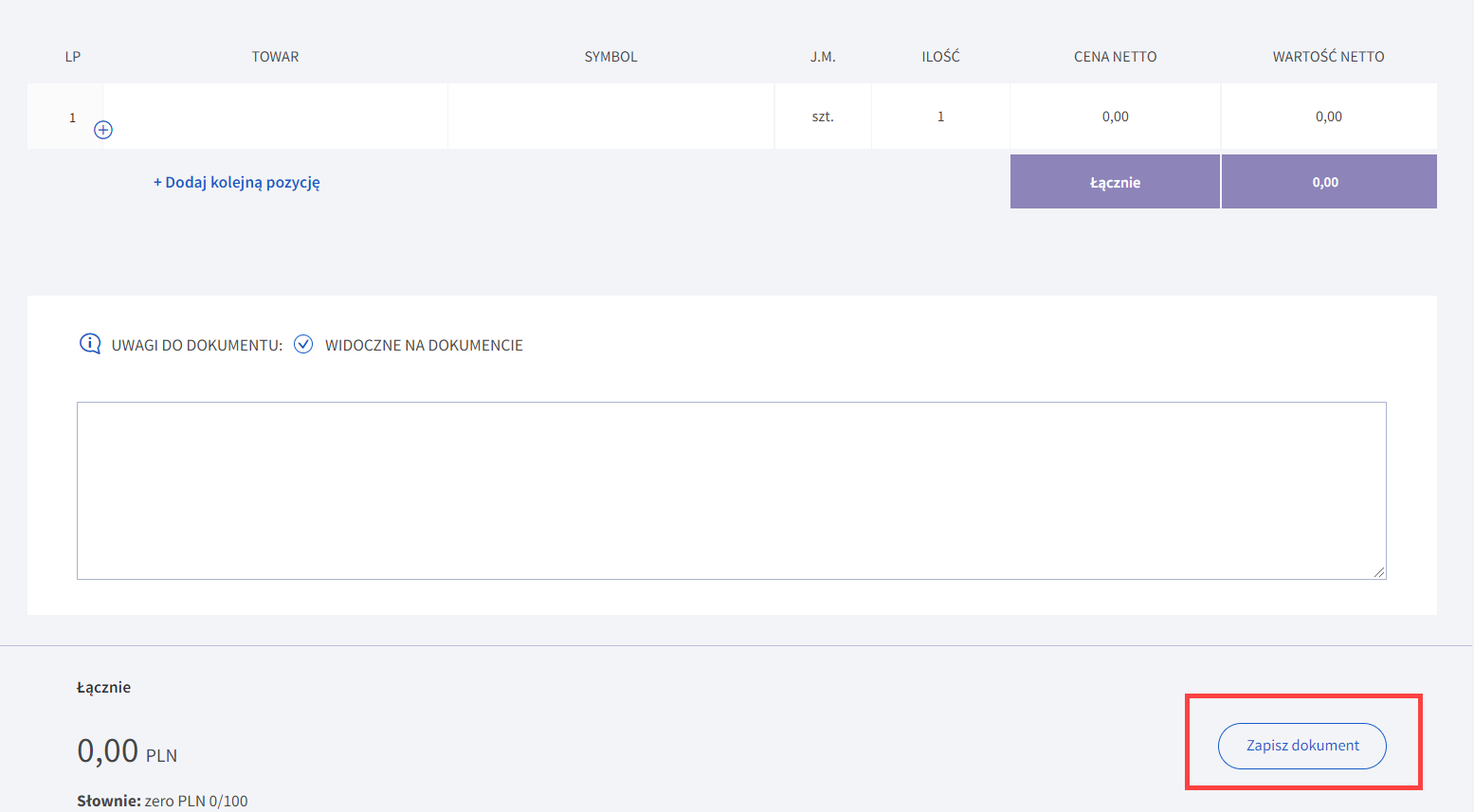Toggle the Widoczne na dokumencie checkbox
This screenshot has height=812, width=1474.
pyautogui.click(x=303, y=344)
